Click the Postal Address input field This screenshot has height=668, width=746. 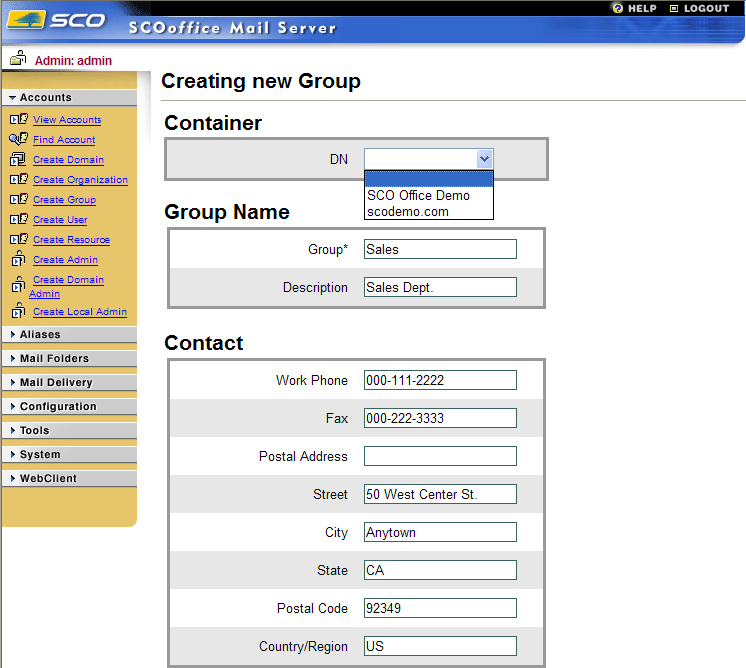coord(440,457)
